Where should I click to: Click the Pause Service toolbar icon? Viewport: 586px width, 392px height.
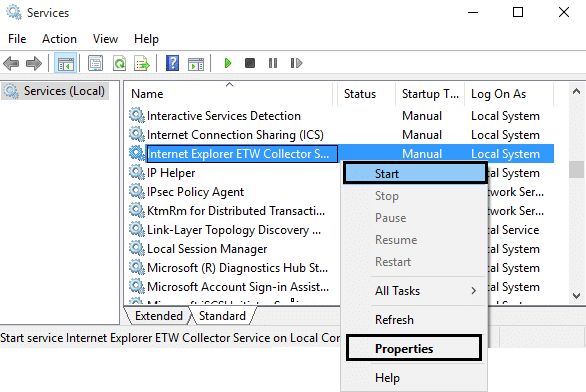[x=273, y=63]
